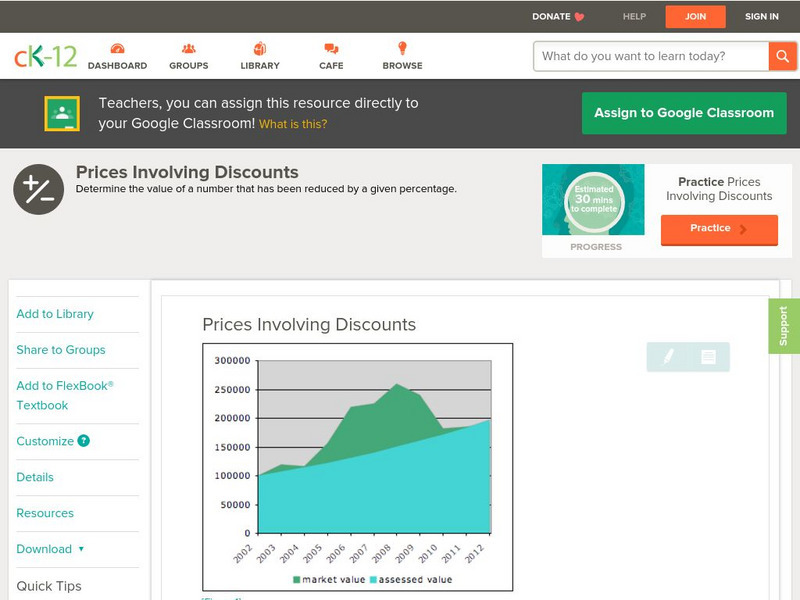The width and height of the screenshot is (800, 600).
Task: Click the orange Practice button
Action: [719, 229]
